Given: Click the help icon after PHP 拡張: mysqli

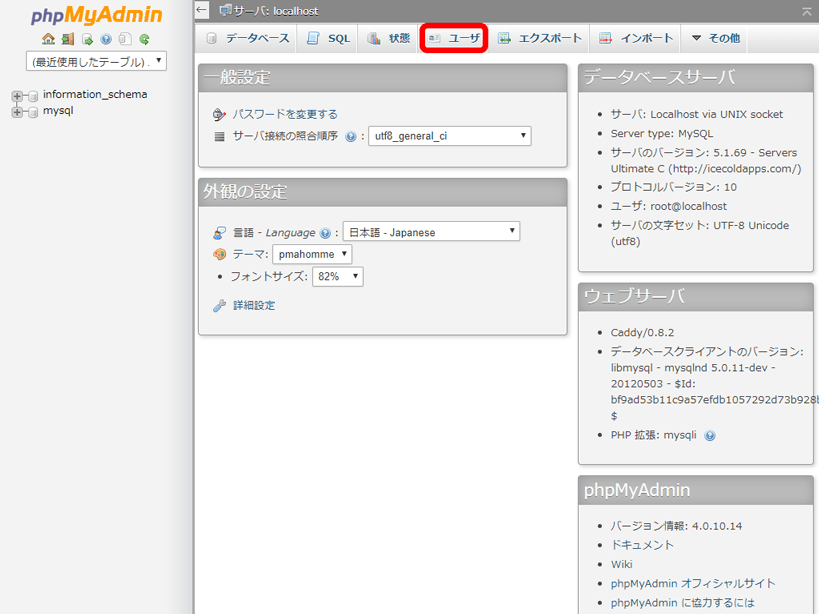Looking at the screenshot, I should click(x=710, y=435).
